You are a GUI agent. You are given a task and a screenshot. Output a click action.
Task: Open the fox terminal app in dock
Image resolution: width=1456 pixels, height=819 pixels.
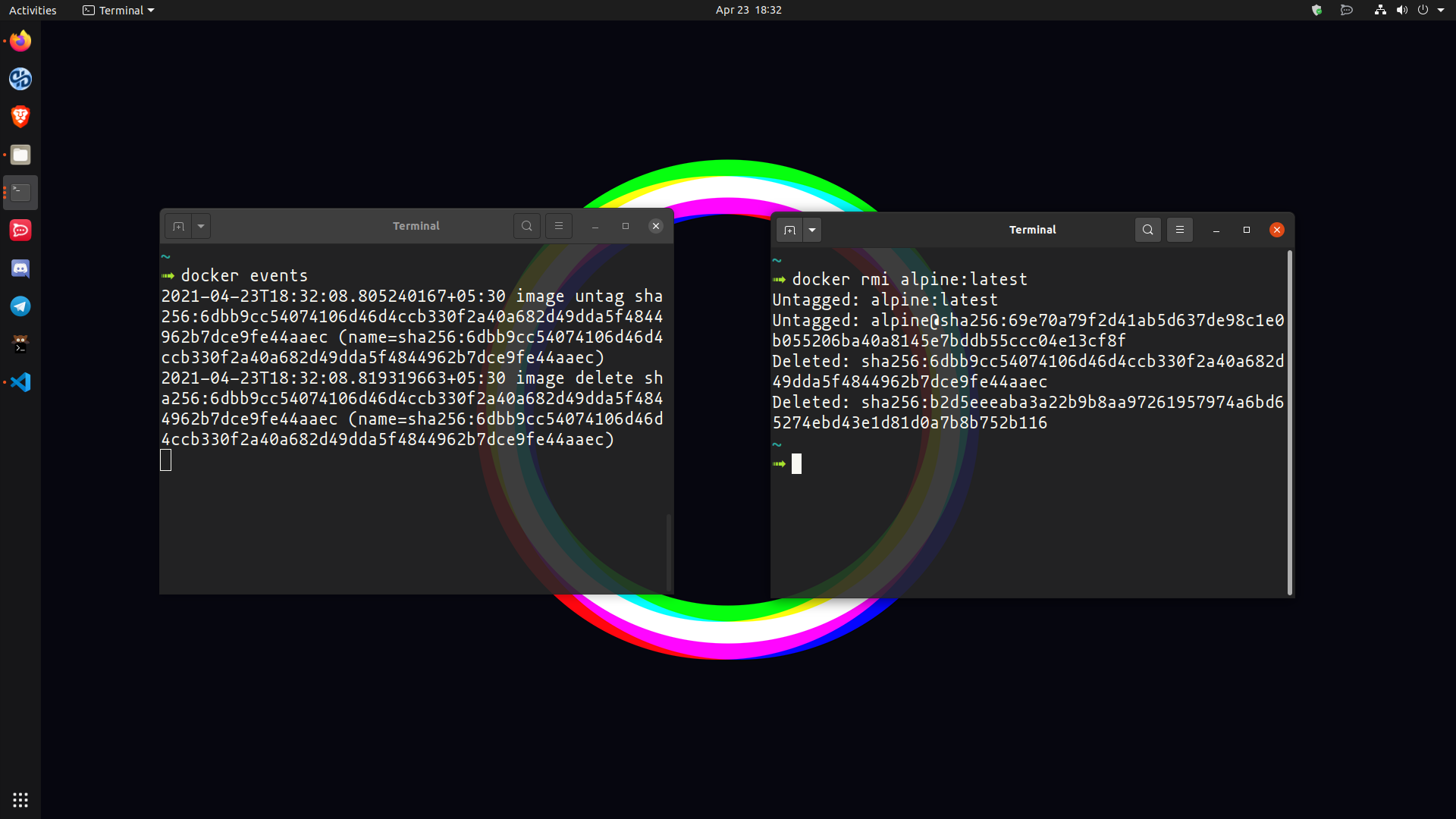20,344
